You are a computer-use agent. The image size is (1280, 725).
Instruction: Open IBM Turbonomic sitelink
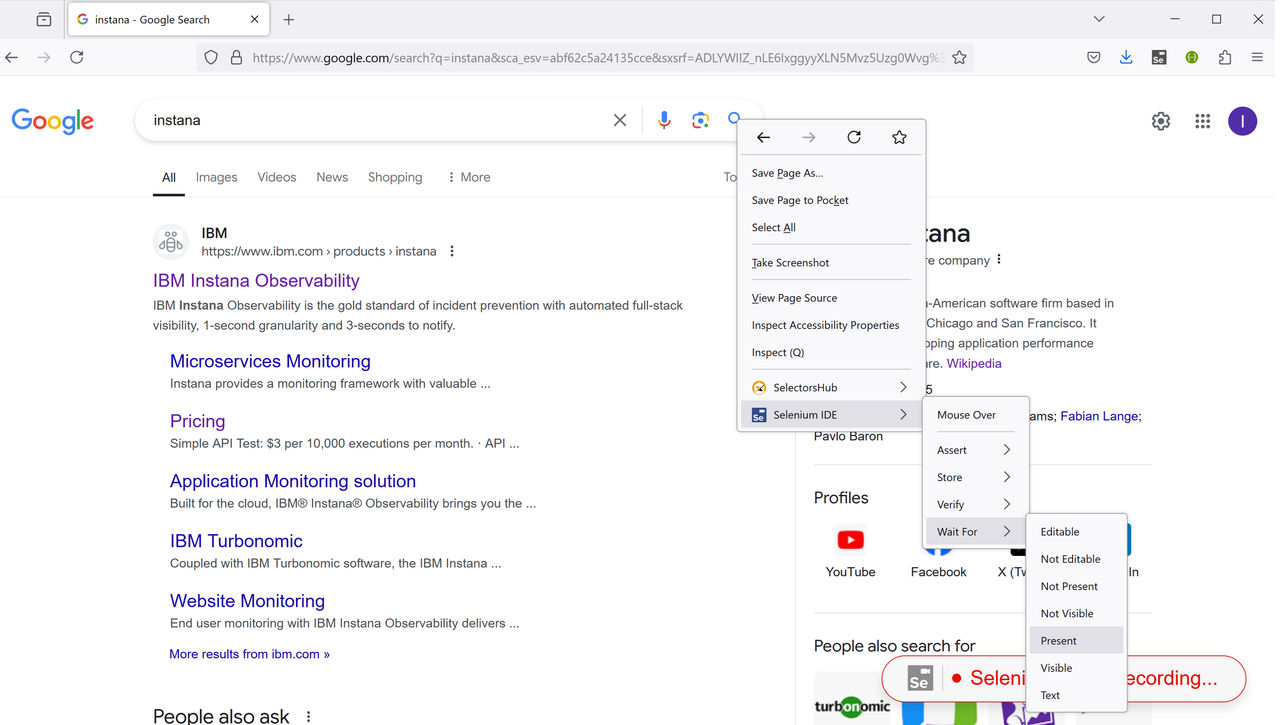coord(236,541)
